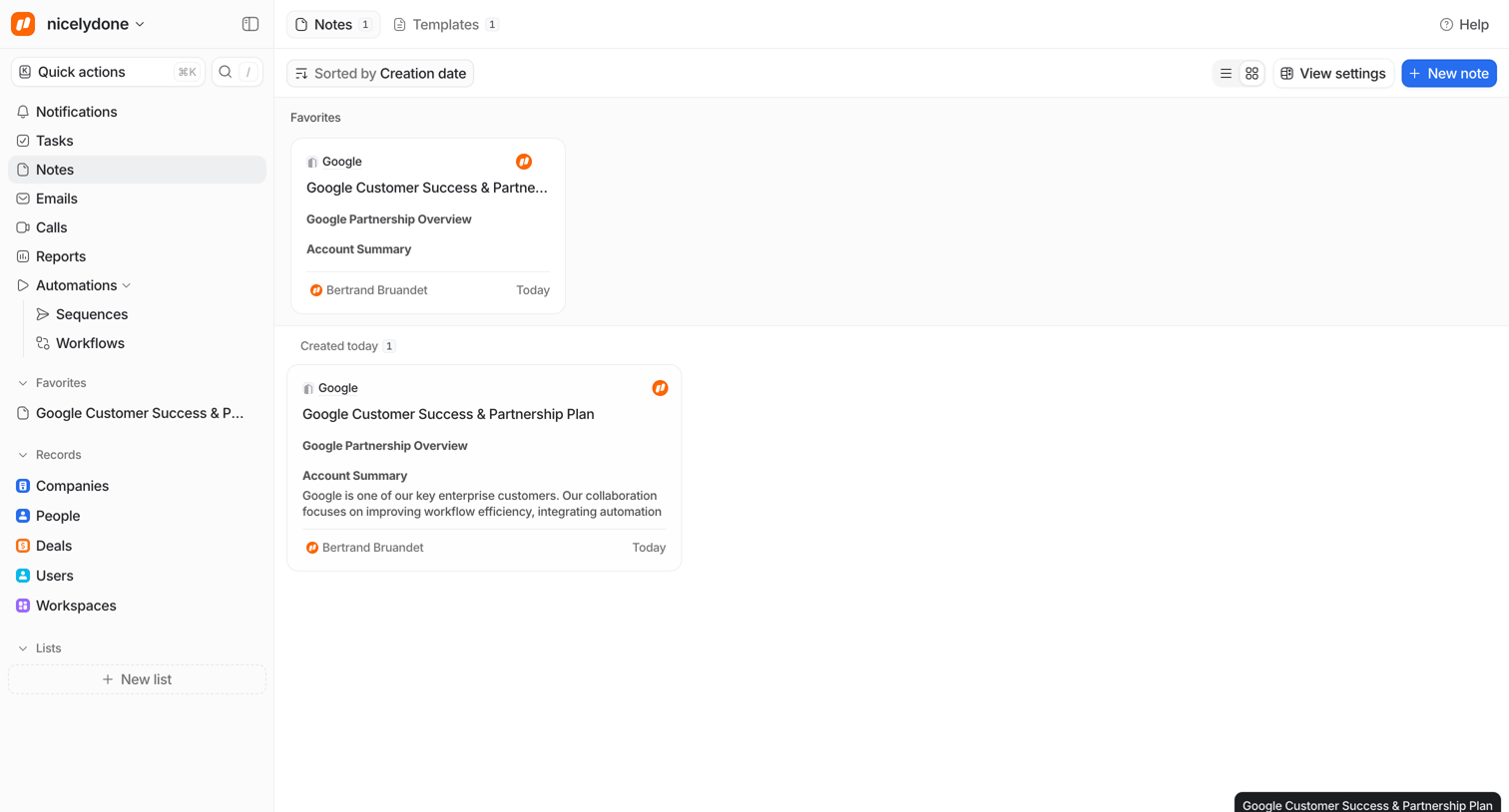
Task: Click the Help question mark icon
Action: pyautogui.click(x=1446, y=25)
